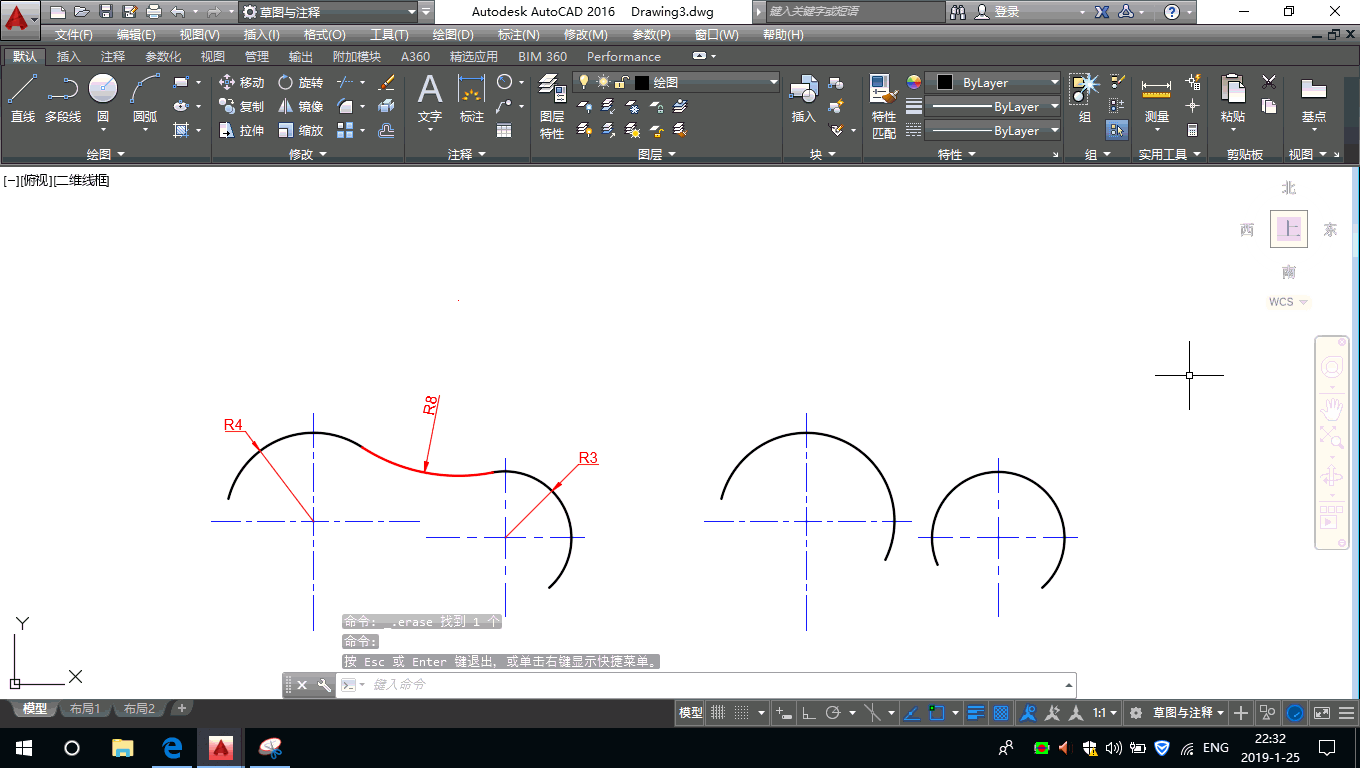The width and height of the screenshot is (1360, 768).
Task: Expand the 绘图 panel flyout
Action: [x=106, y=155]
